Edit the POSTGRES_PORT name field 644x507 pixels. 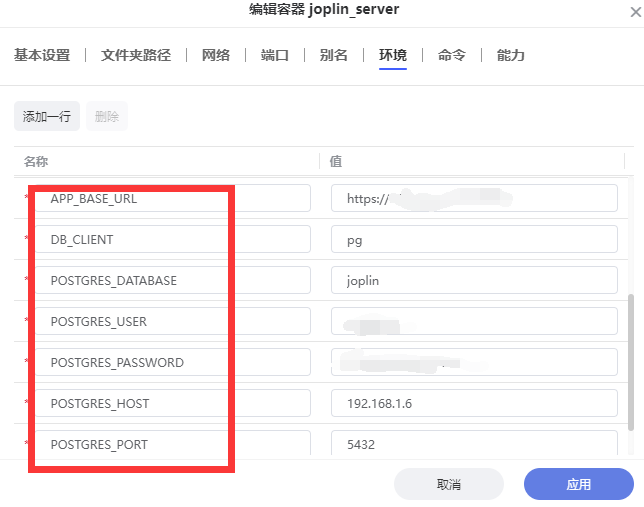(x=172, y=443)
